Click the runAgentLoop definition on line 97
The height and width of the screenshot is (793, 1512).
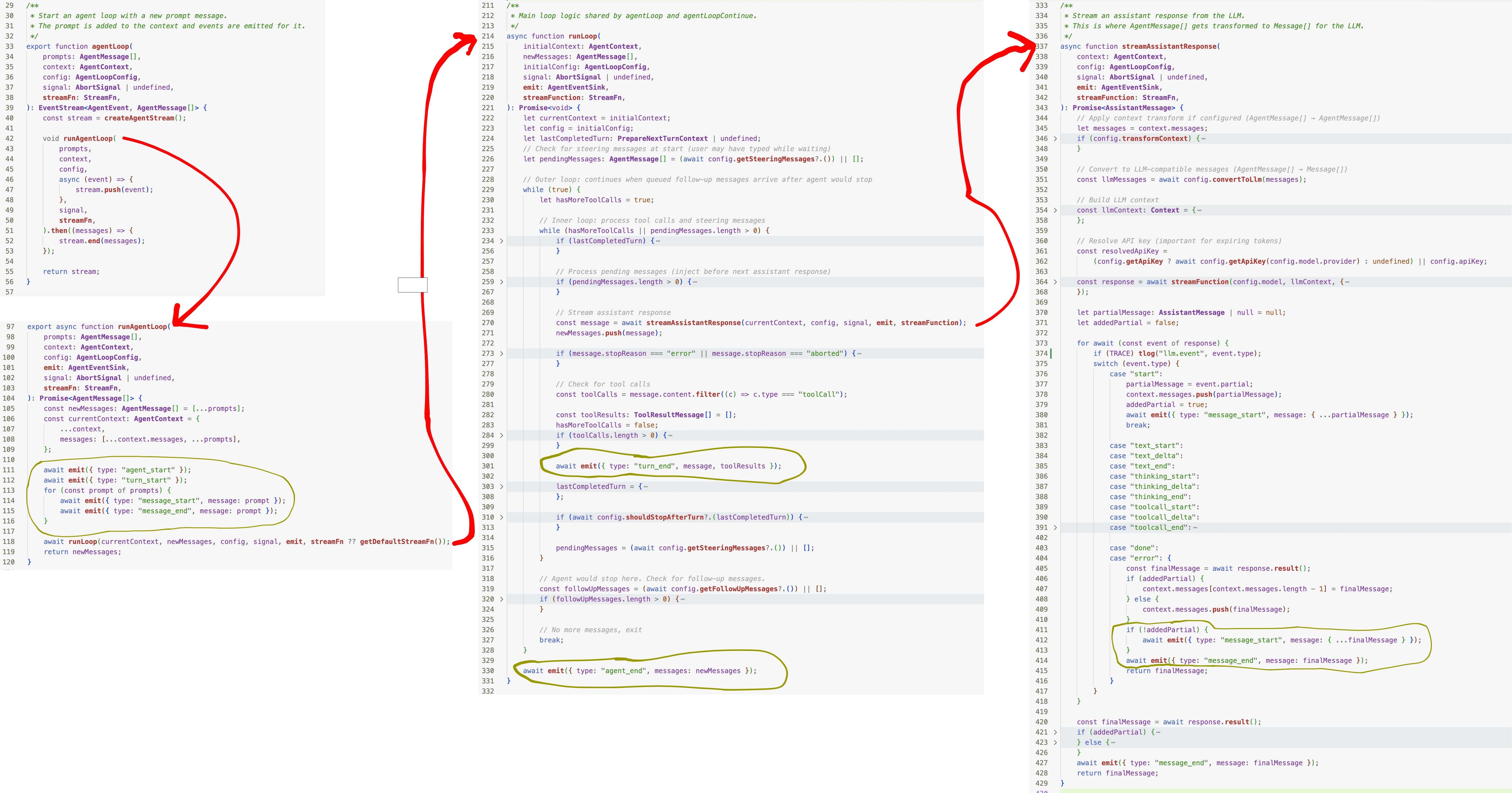(x=143, y=327)
